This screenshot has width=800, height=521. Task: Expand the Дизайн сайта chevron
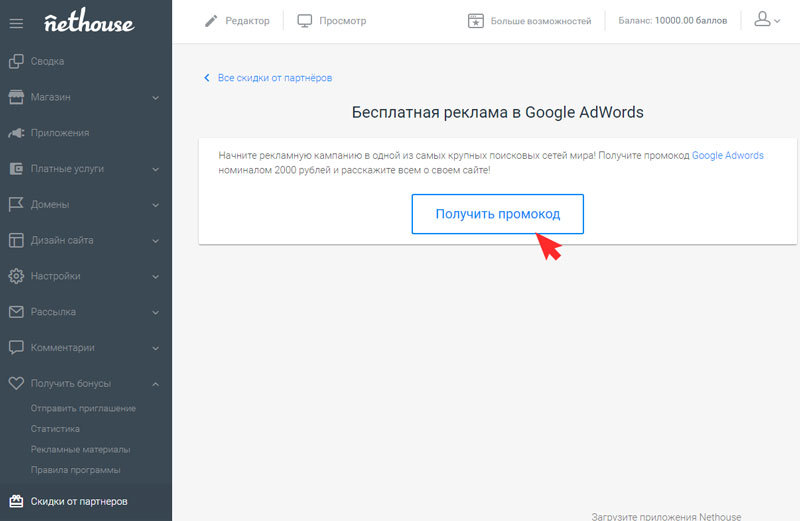pyautogui.click(x=156, y=240)
